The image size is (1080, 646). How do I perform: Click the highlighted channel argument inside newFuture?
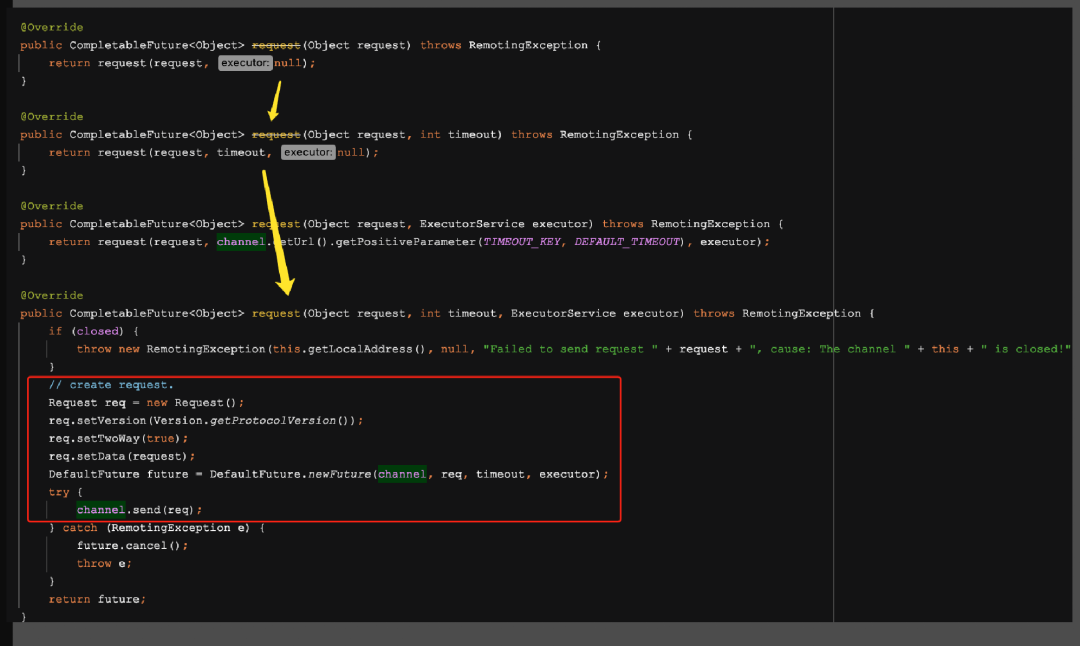(400, 474)
